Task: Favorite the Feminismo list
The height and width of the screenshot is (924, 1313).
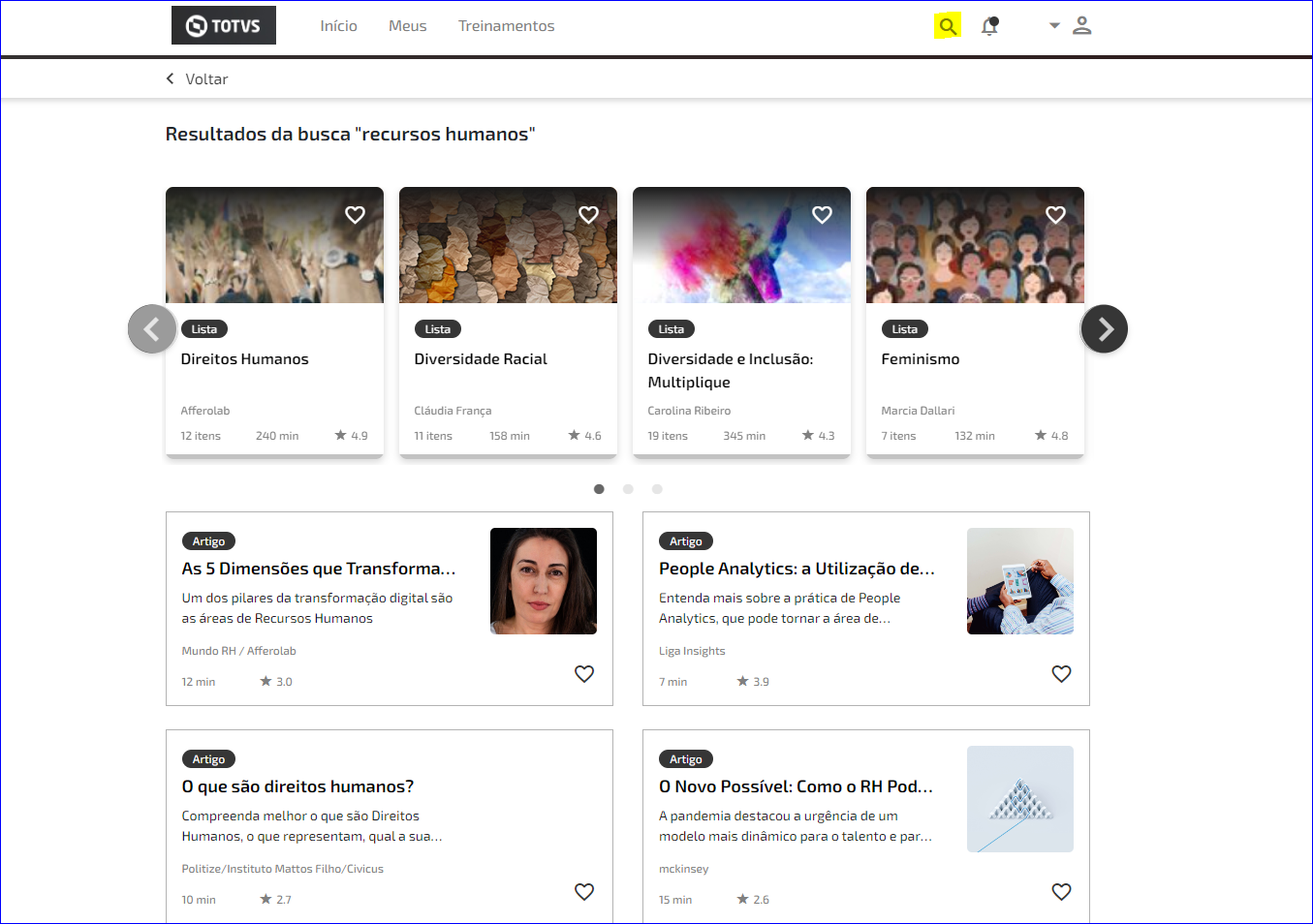Action: [1056, 215]
